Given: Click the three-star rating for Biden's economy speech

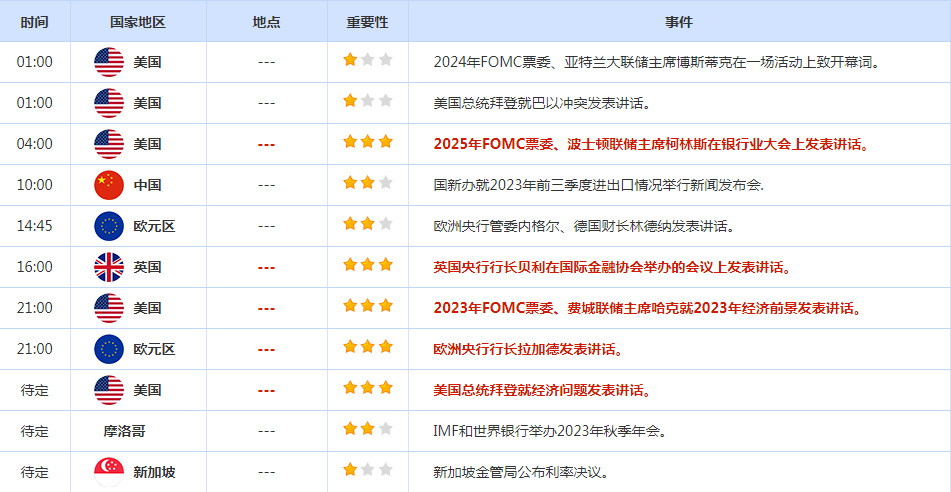Looking at the screenshot, I should coord(368,388).
